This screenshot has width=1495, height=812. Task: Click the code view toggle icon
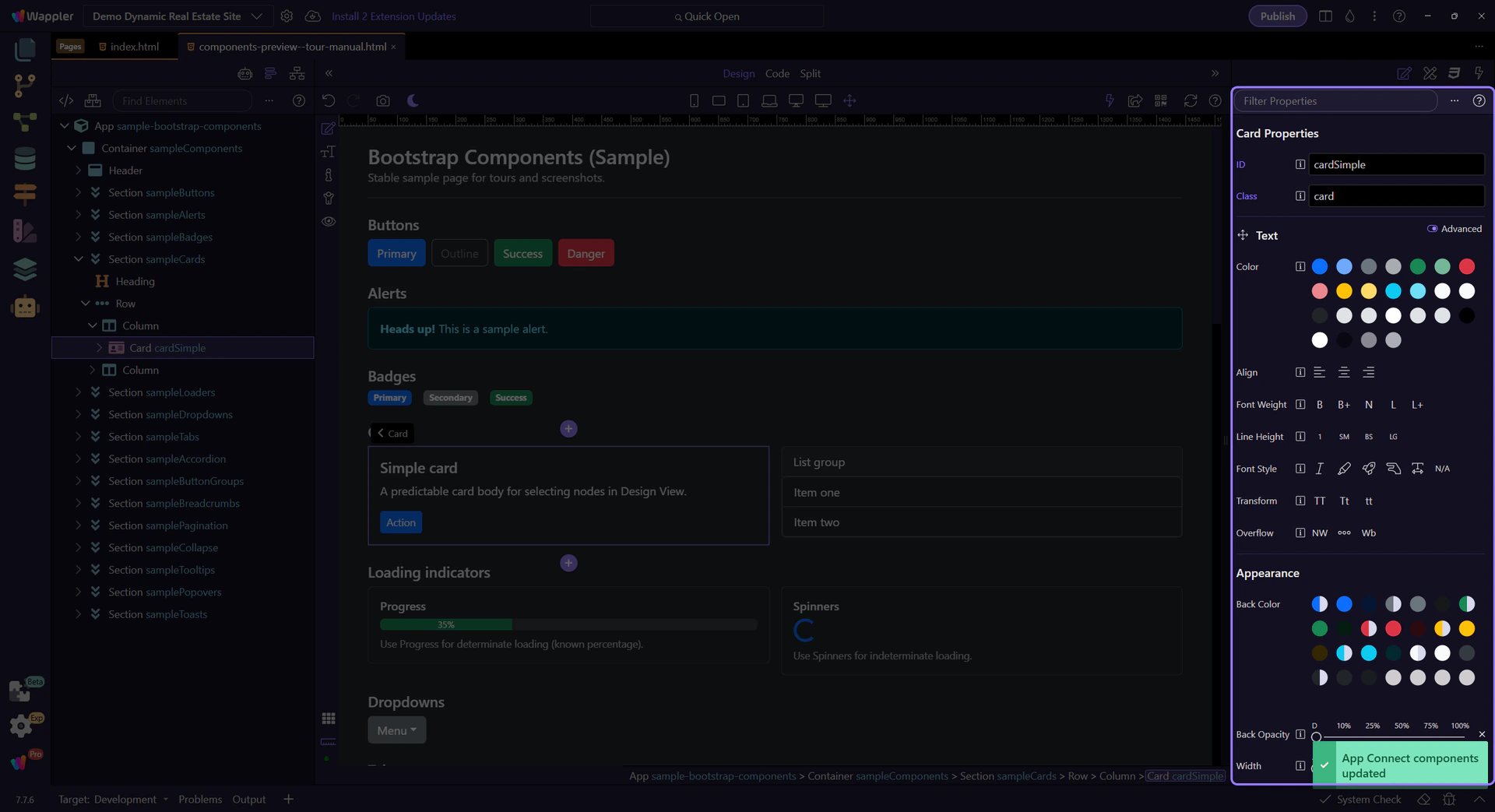[x=66, y=100]
